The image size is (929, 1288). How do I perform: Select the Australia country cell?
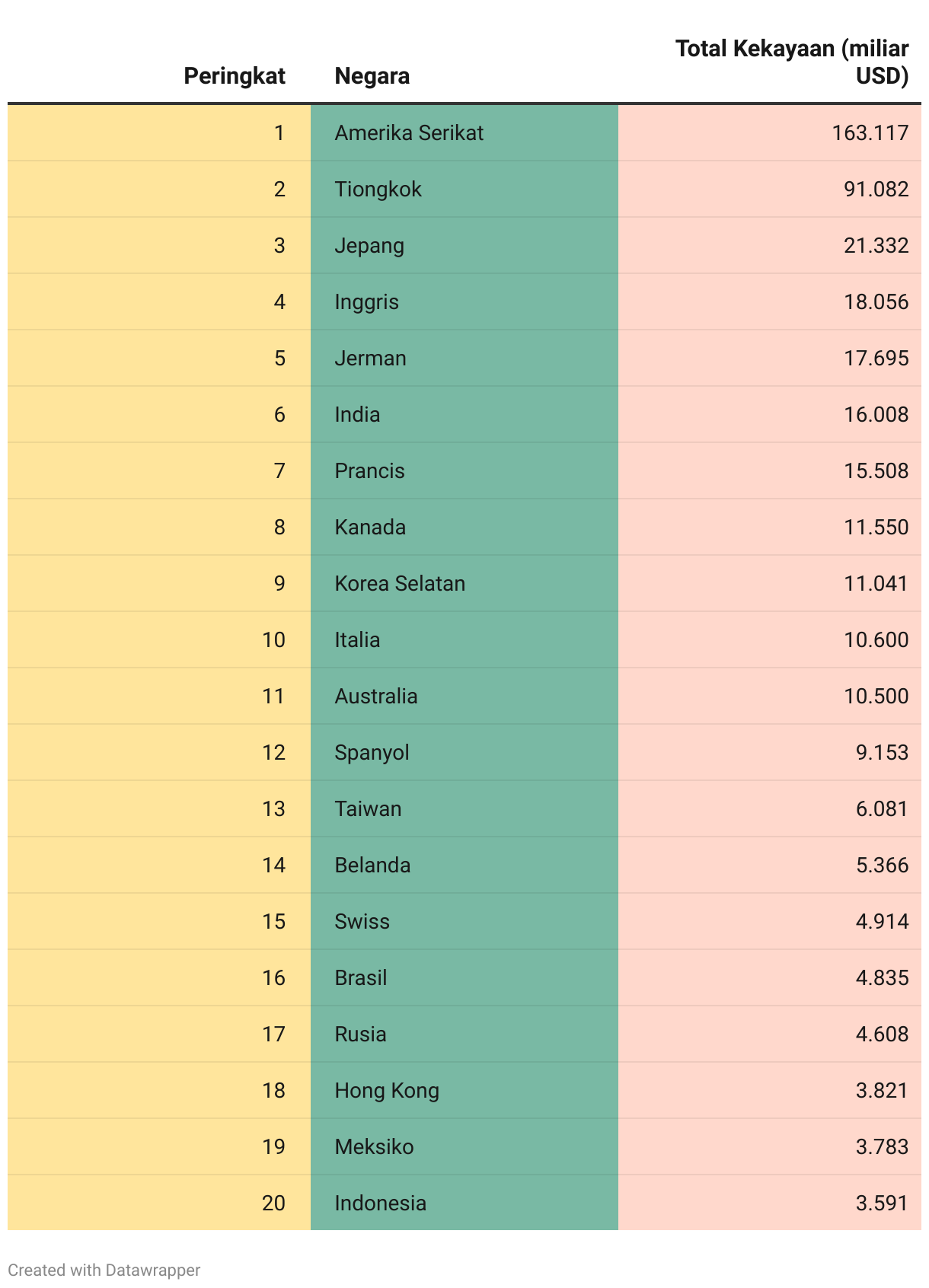point(376,697)
